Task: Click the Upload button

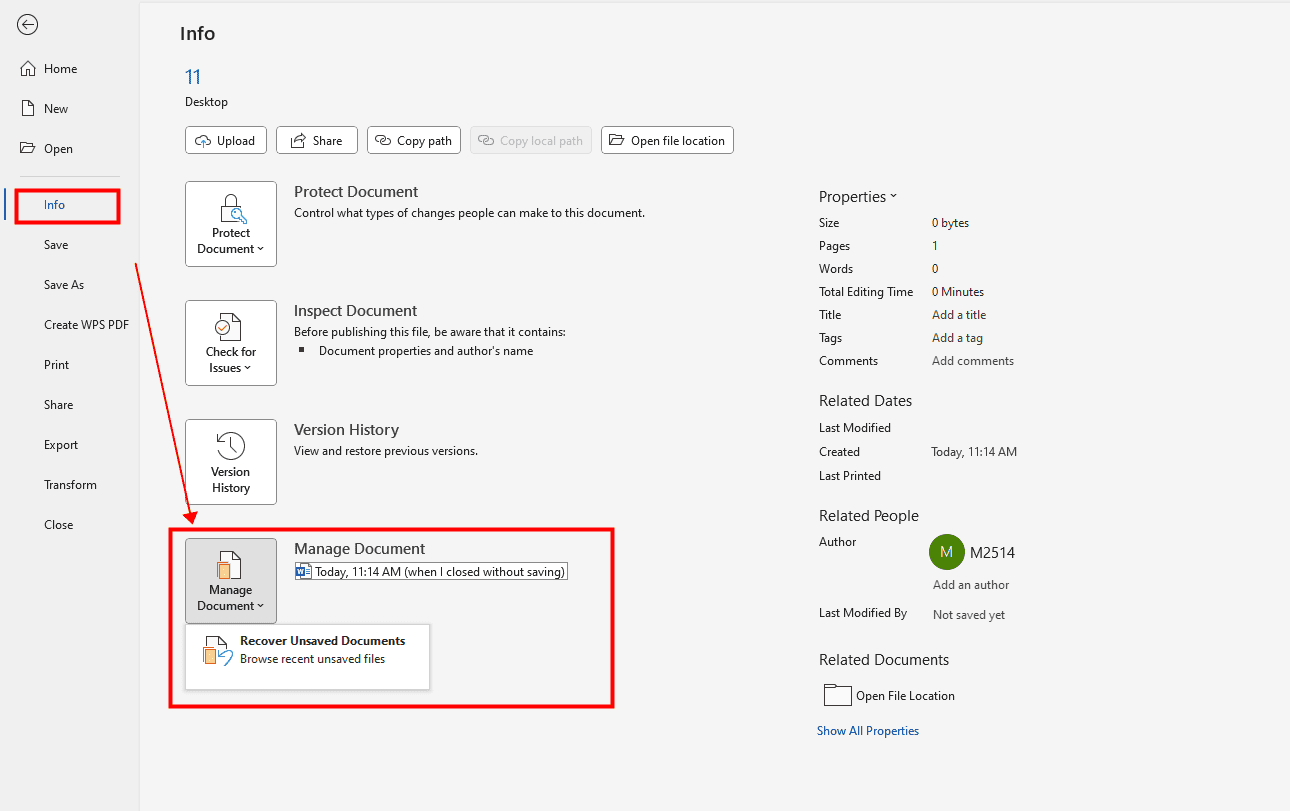Action: point(226,141)
